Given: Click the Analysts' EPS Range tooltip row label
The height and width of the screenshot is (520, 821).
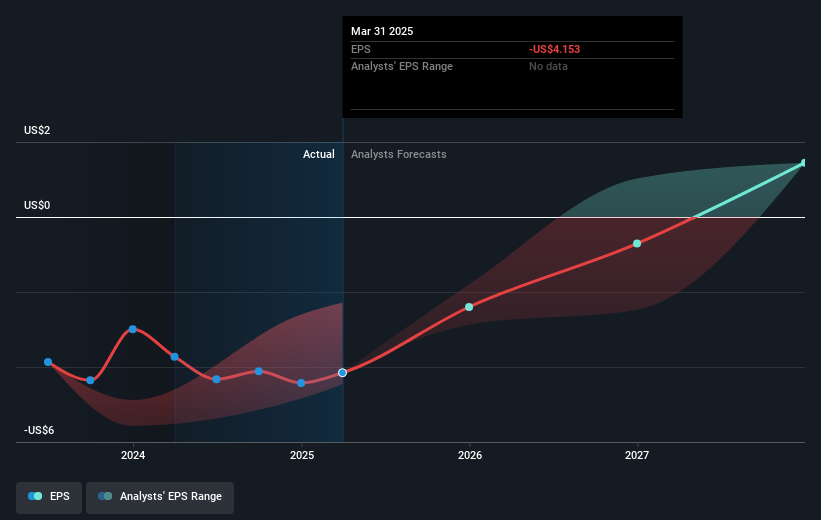Looking at the screenshot, I should click(402, 67).
